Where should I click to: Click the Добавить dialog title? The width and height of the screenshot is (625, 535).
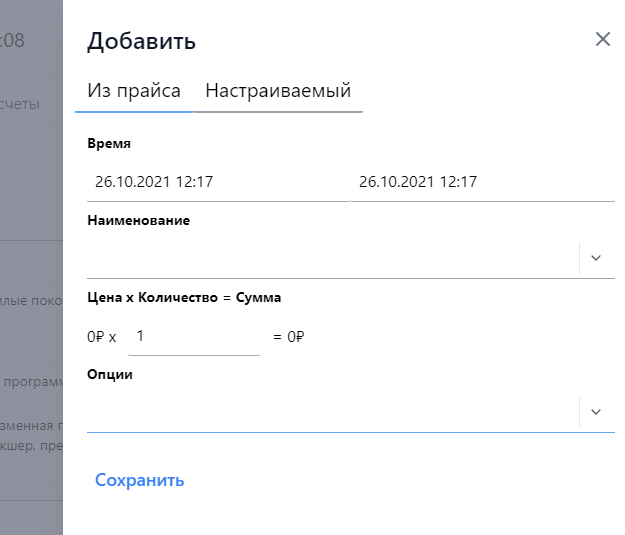click(x=141, y=41)
